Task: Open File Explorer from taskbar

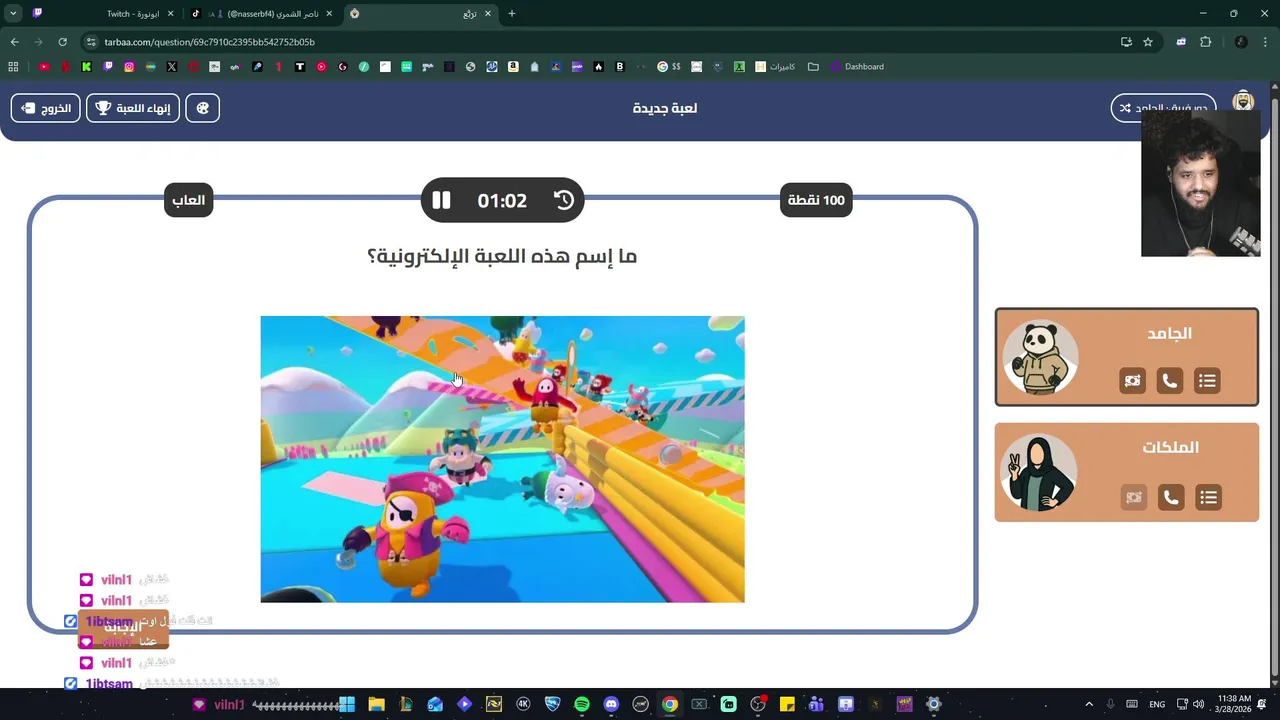Action: 376,704
